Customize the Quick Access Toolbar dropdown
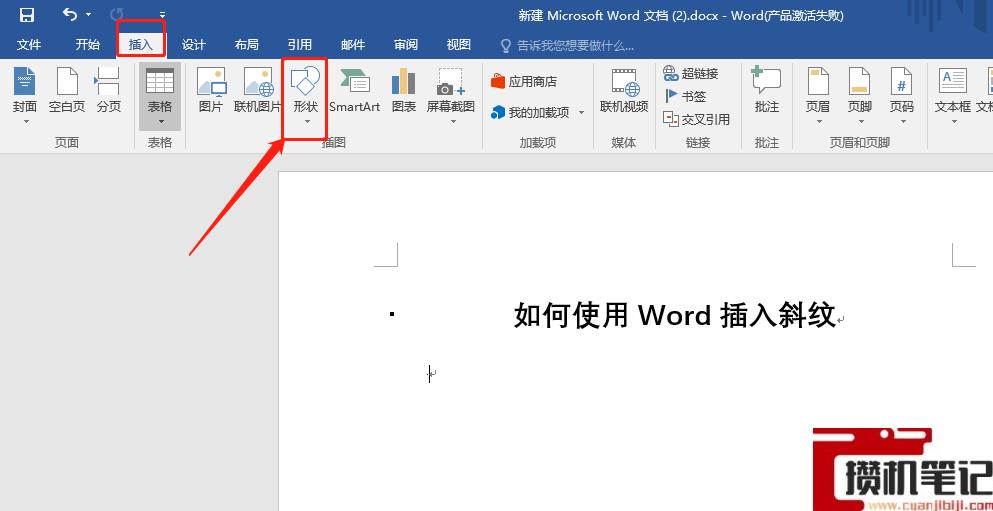 (162, 15)
